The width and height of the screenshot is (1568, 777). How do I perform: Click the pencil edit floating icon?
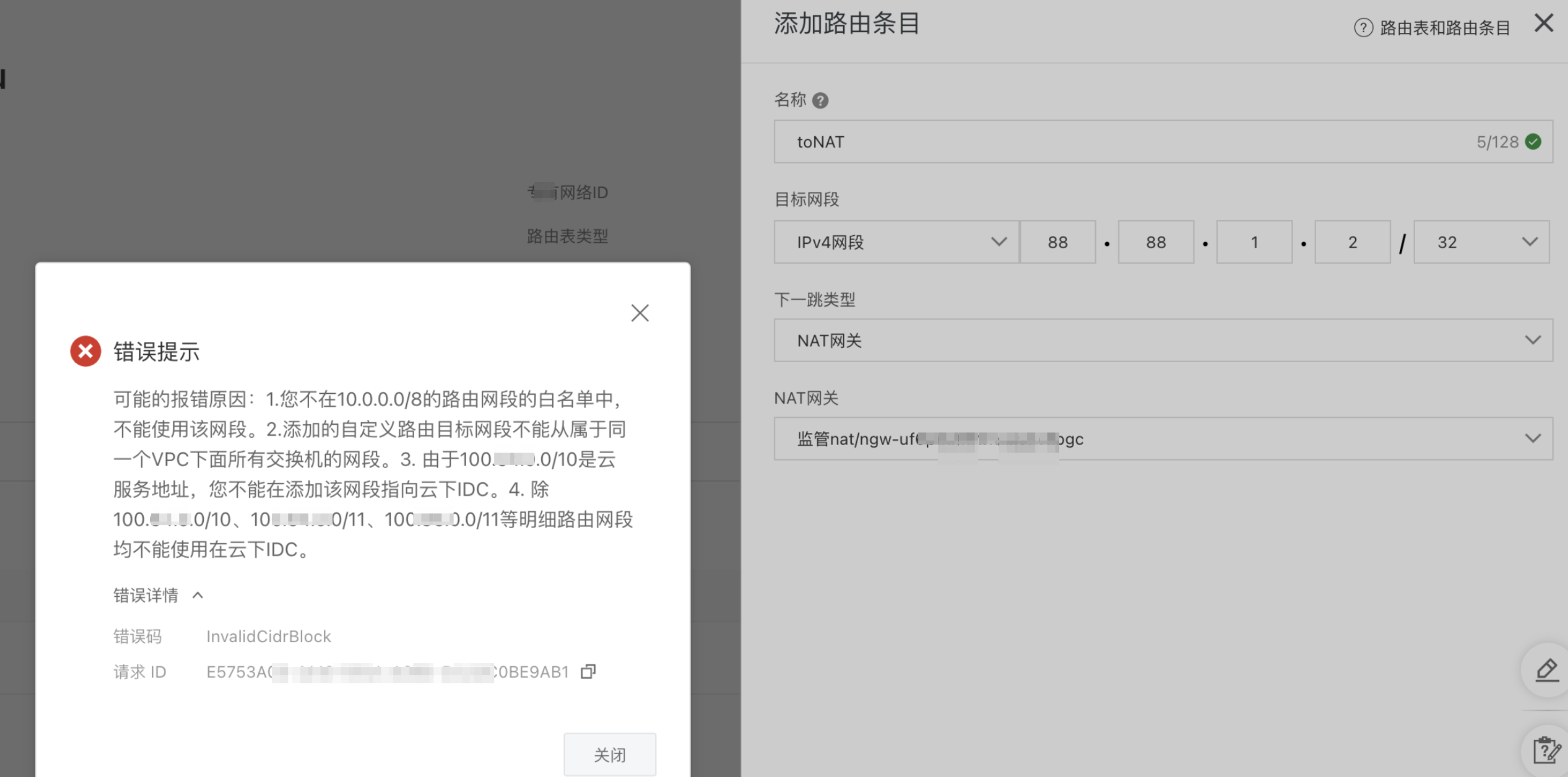[x=1546, y=670]
